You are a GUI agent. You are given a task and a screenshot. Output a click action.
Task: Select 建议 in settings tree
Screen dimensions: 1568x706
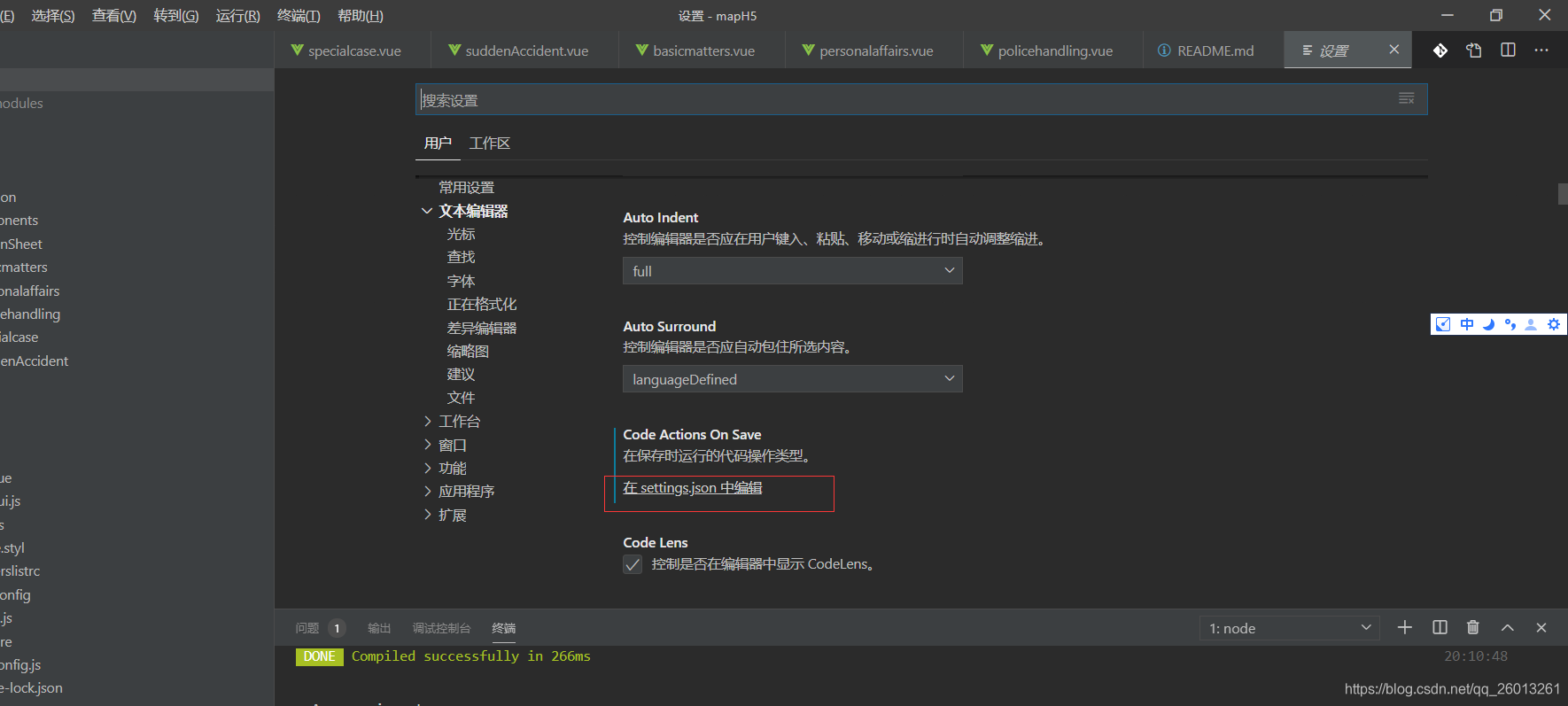(x=461, y=374)
